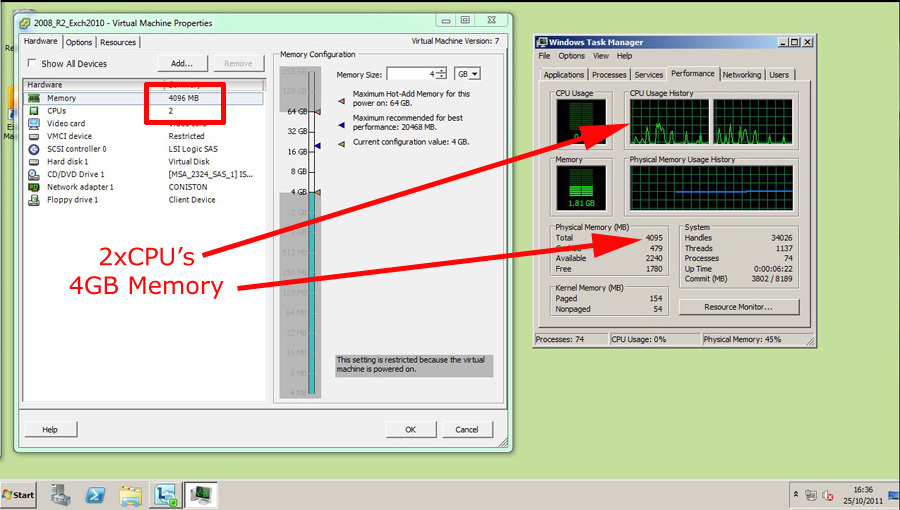The width and height of the screenshot is (900, 510).
Task: Click 'CPU Usage: 0%' in status bar
Action: 638,340
